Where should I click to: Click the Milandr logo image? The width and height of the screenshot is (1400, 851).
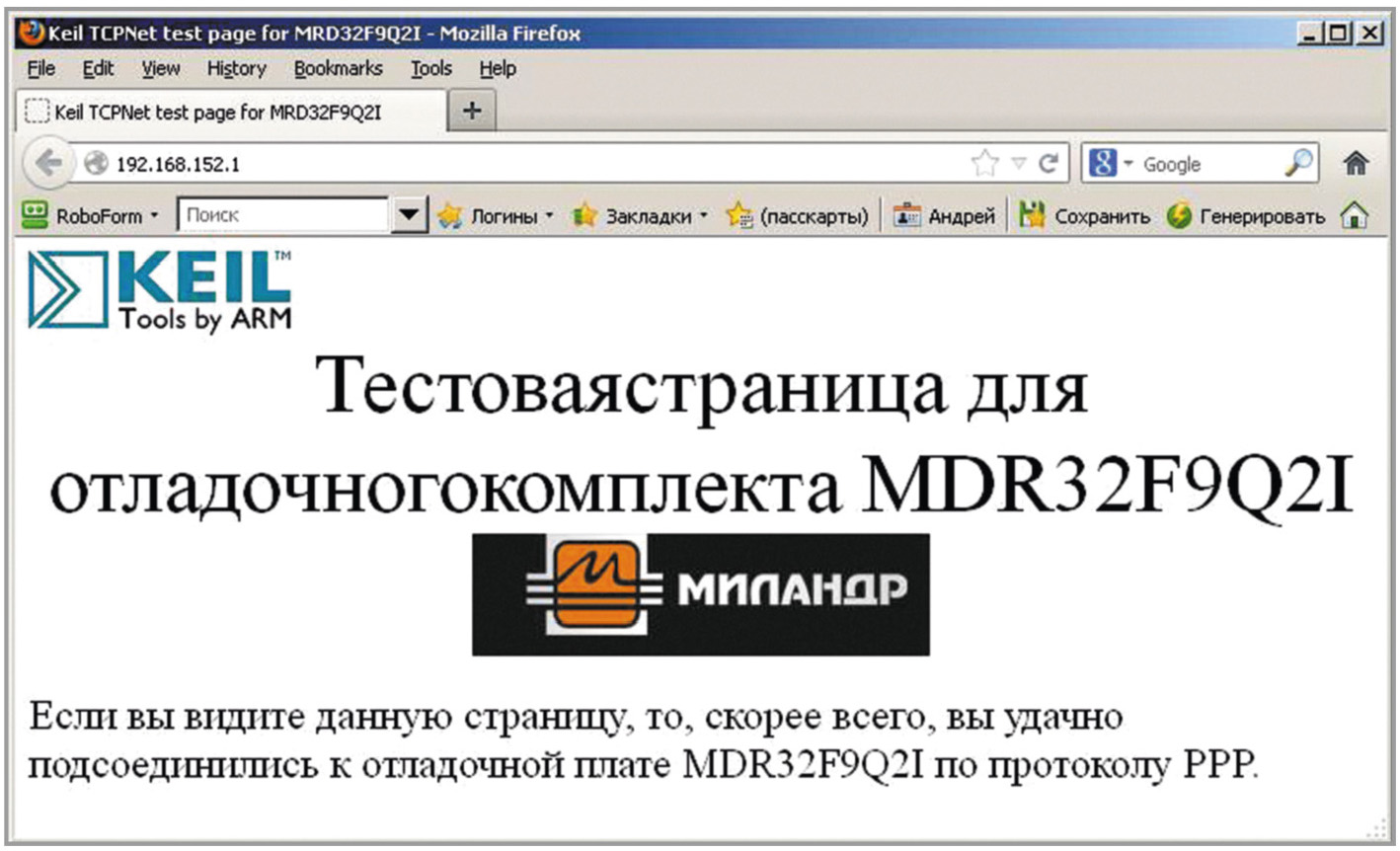[x=700, y=593]
